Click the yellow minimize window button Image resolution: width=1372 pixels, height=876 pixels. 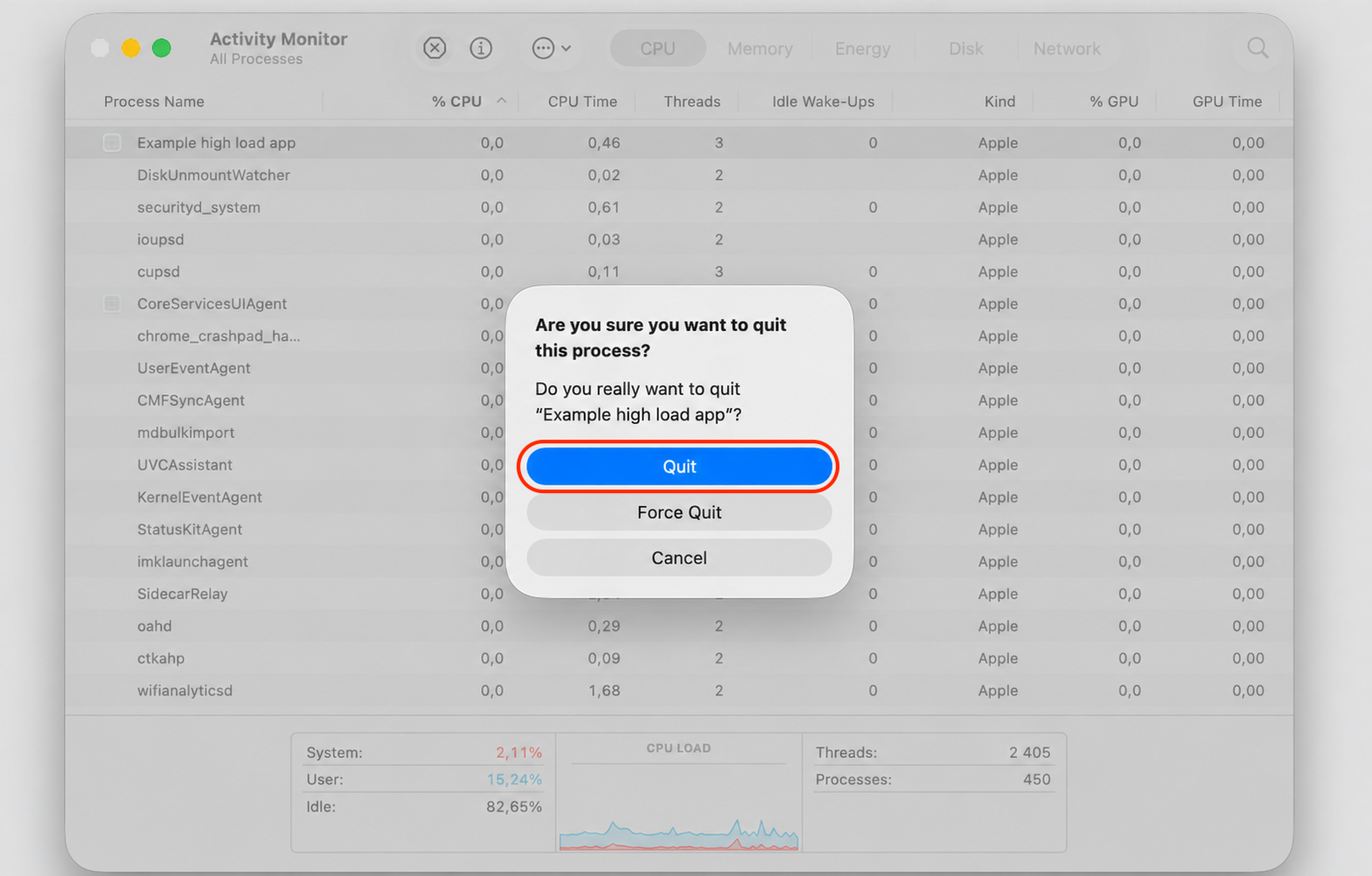(x=130, y=48)
